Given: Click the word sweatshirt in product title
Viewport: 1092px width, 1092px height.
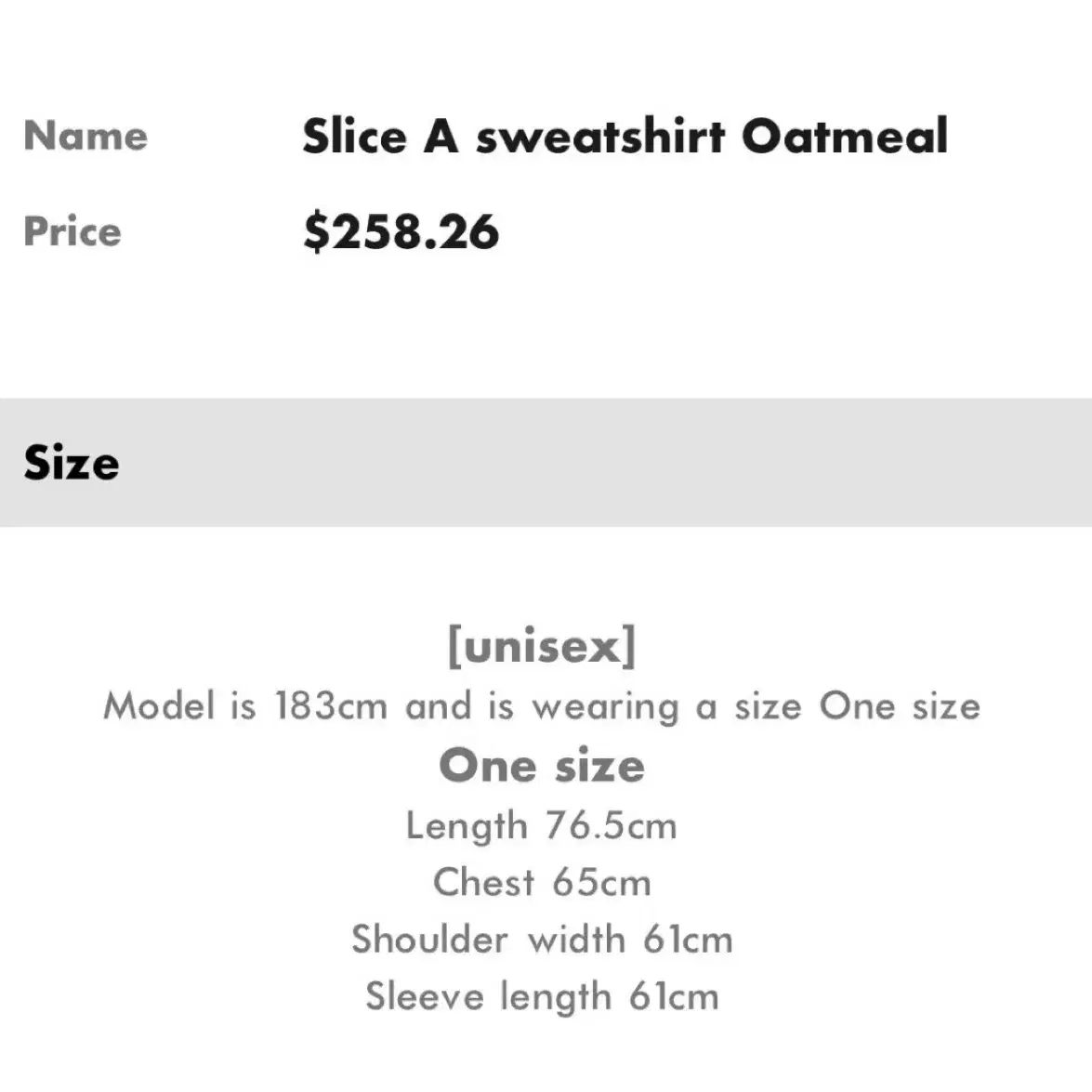Looking at the screenshot, I should click(600, 138).
